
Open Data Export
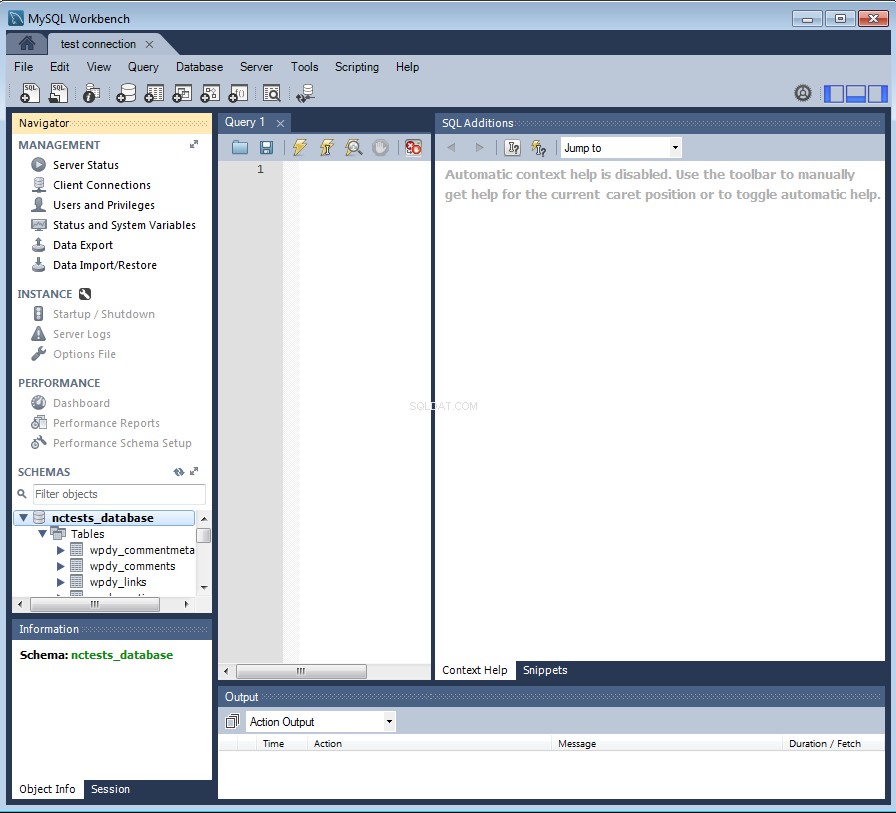[83, 245]
